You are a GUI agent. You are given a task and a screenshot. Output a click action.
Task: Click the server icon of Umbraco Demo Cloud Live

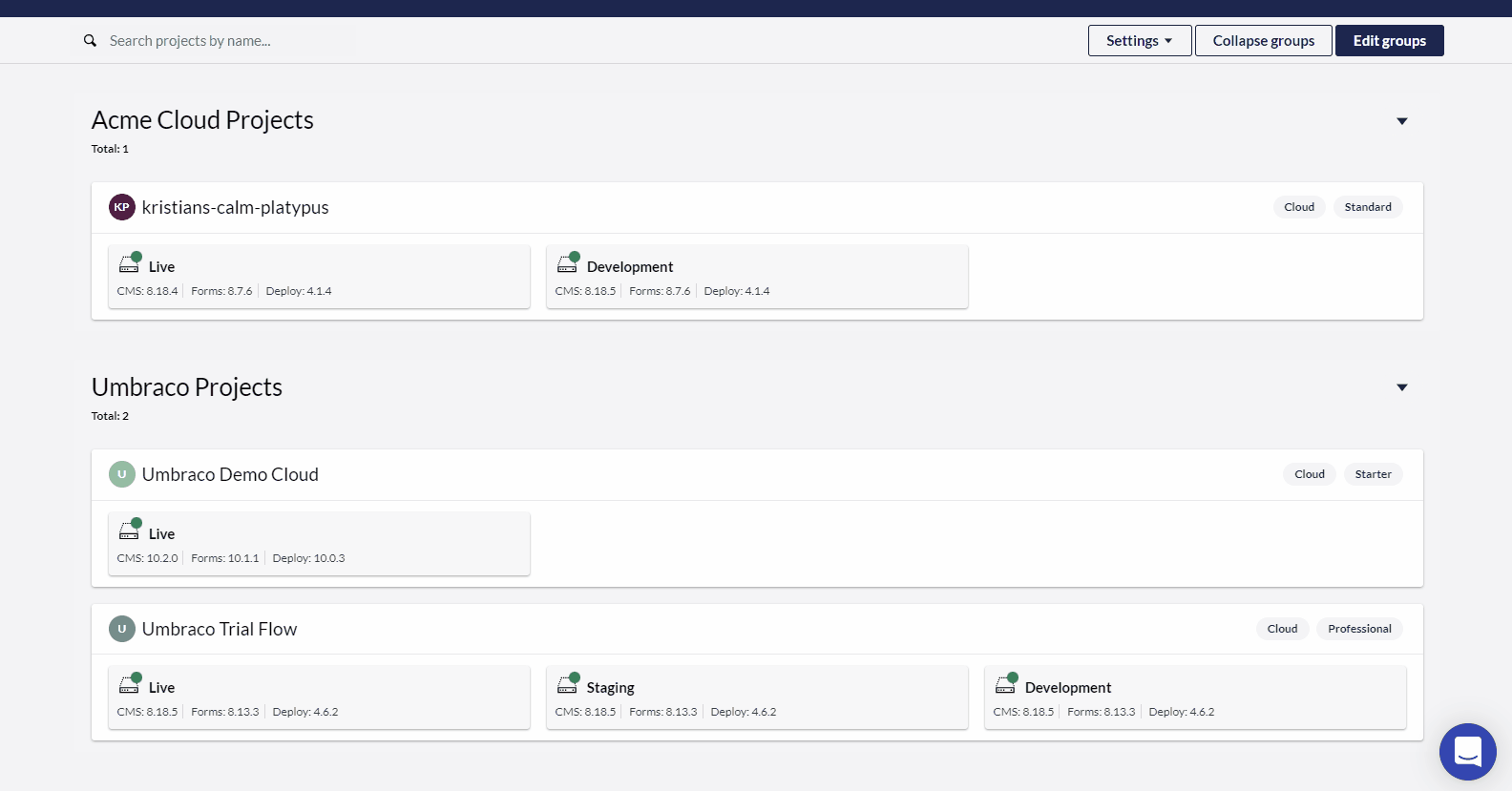point(130,531)
